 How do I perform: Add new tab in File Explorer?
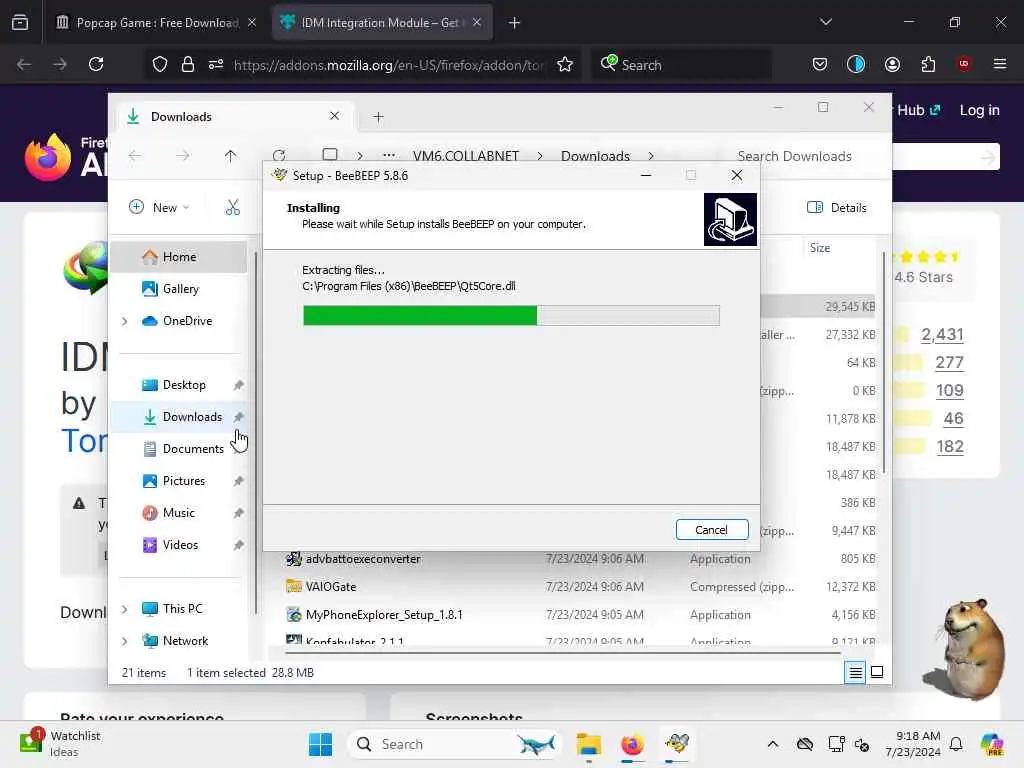[378, 117]
